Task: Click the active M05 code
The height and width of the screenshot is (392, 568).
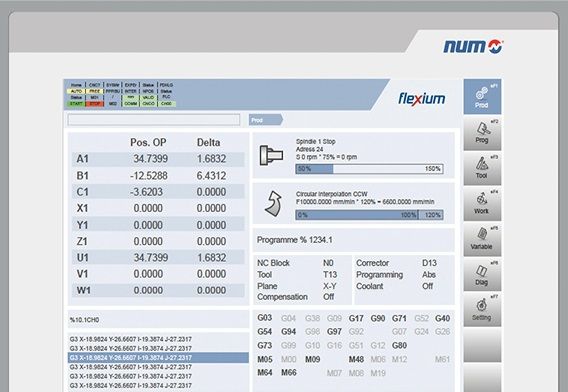Action: click(x=264, y=359)
